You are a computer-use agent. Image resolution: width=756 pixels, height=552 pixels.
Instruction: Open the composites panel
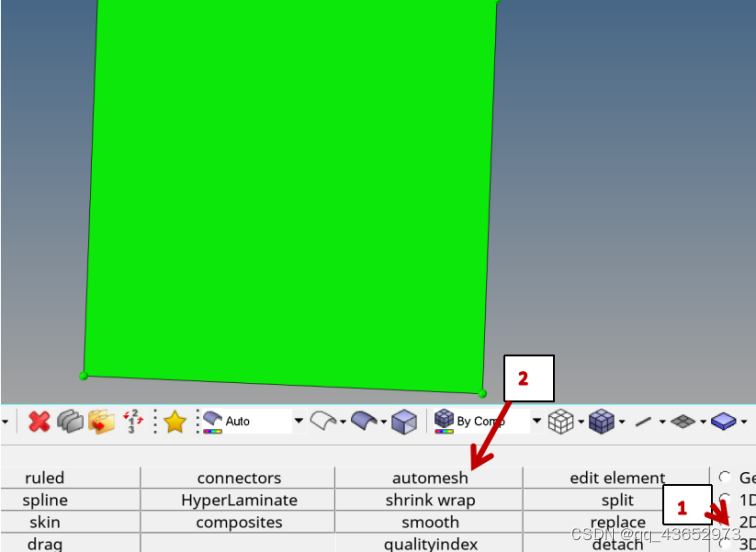coord(239,522)
